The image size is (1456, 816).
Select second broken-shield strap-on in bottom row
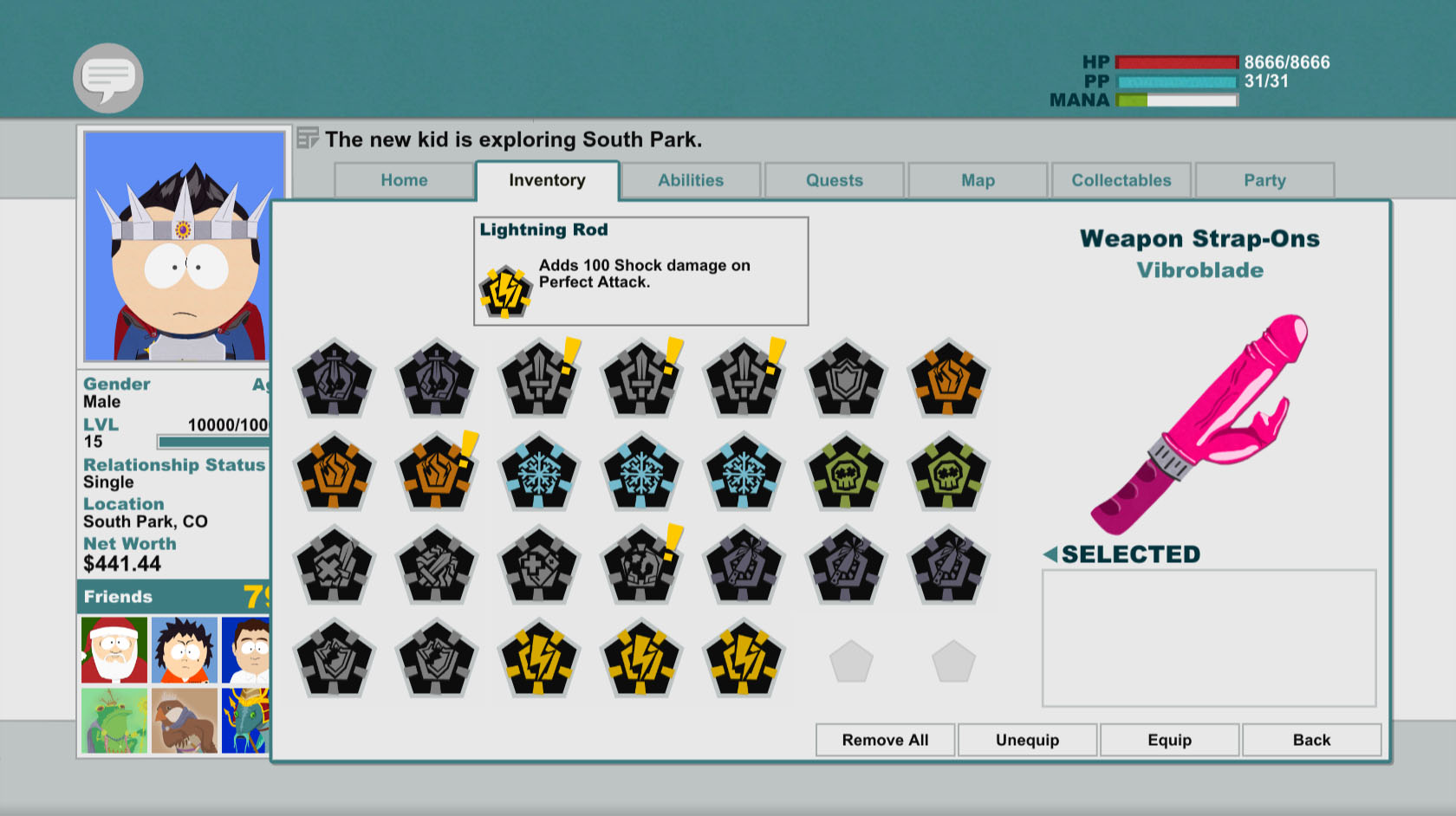click(436, 659)
